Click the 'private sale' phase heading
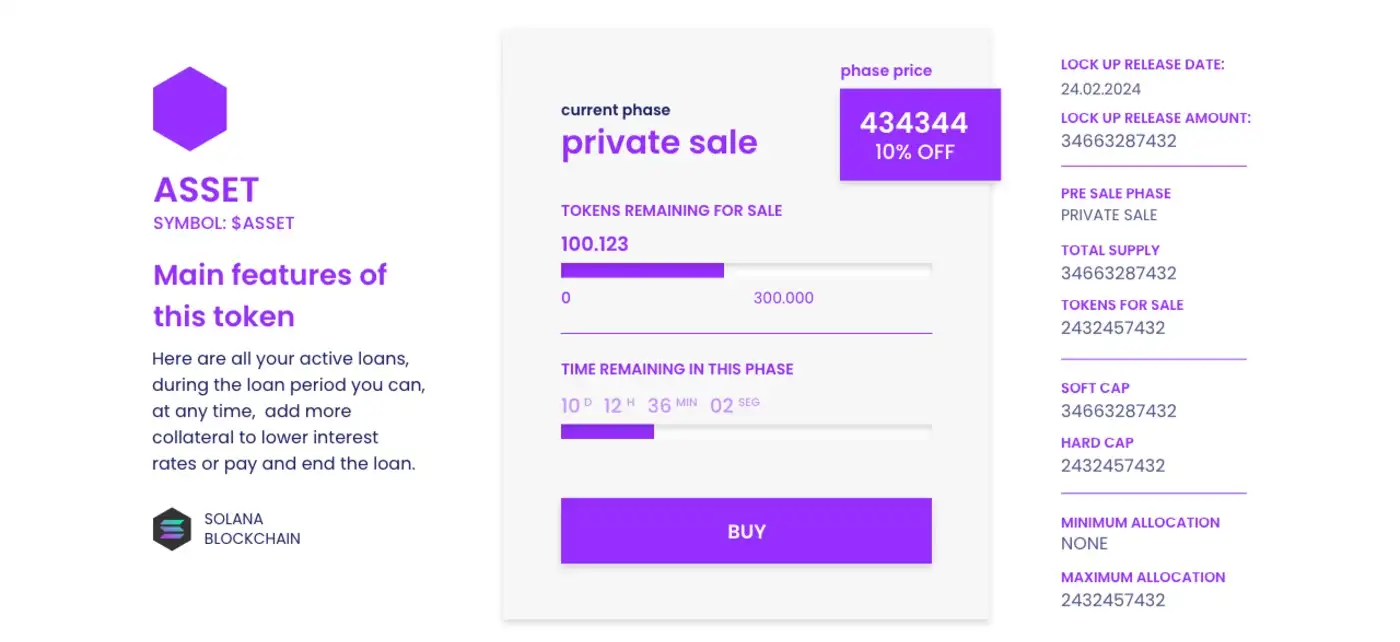The height and width of the screenshot is (642, 1400). 659,143
